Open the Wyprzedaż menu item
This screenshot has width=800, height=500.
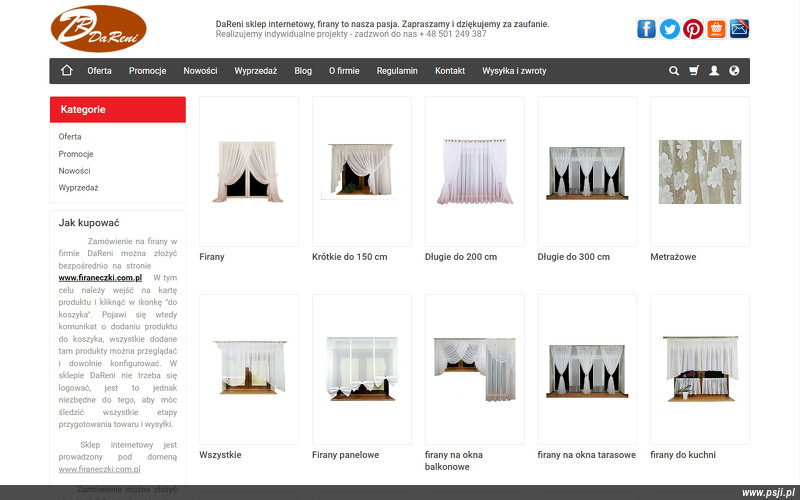pyautogui.click(x=256, y=71)
